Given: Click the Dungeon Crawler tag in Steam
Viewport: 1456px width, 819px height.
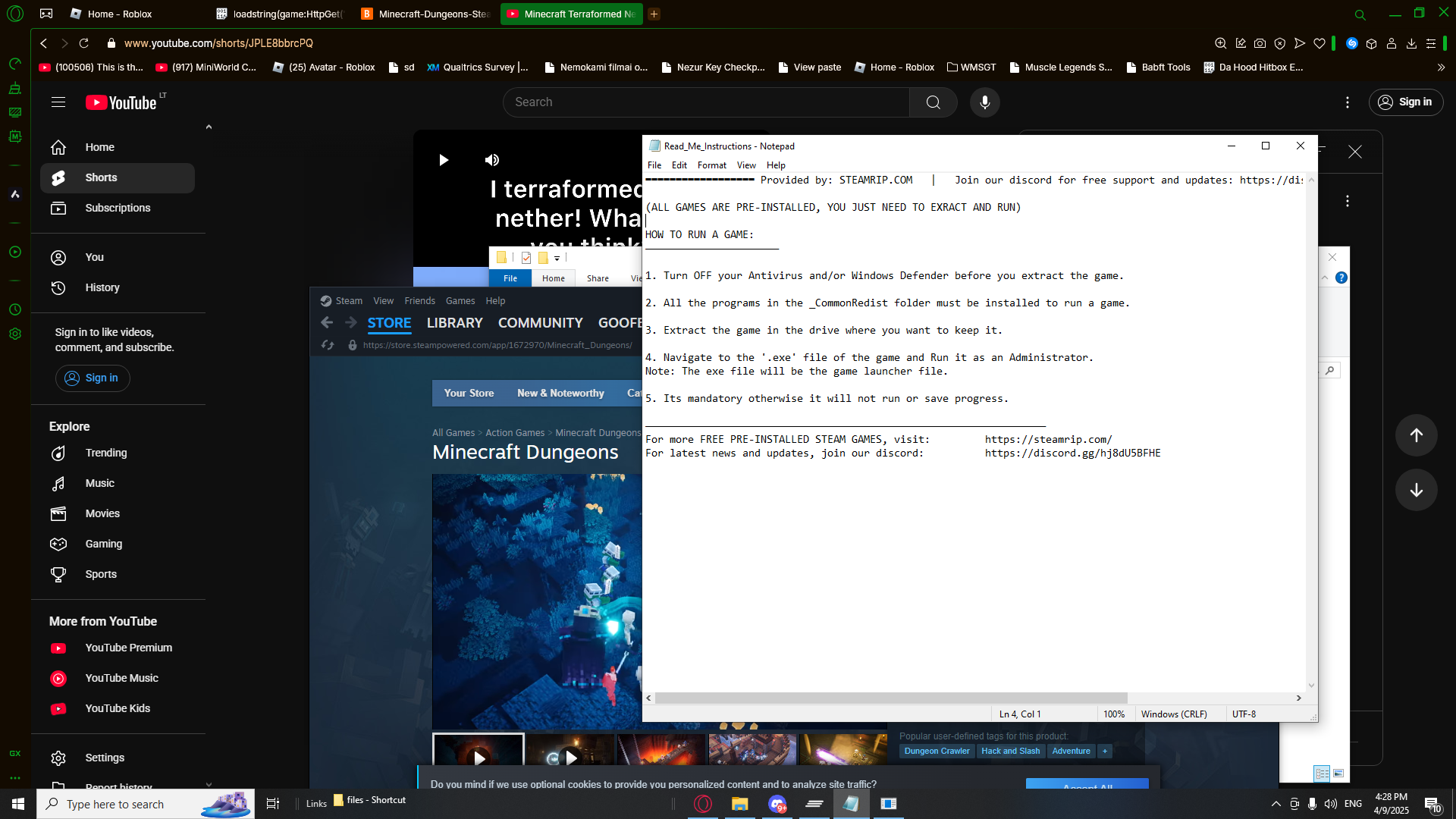Looking at the screenshot, I should pos(937,752).
